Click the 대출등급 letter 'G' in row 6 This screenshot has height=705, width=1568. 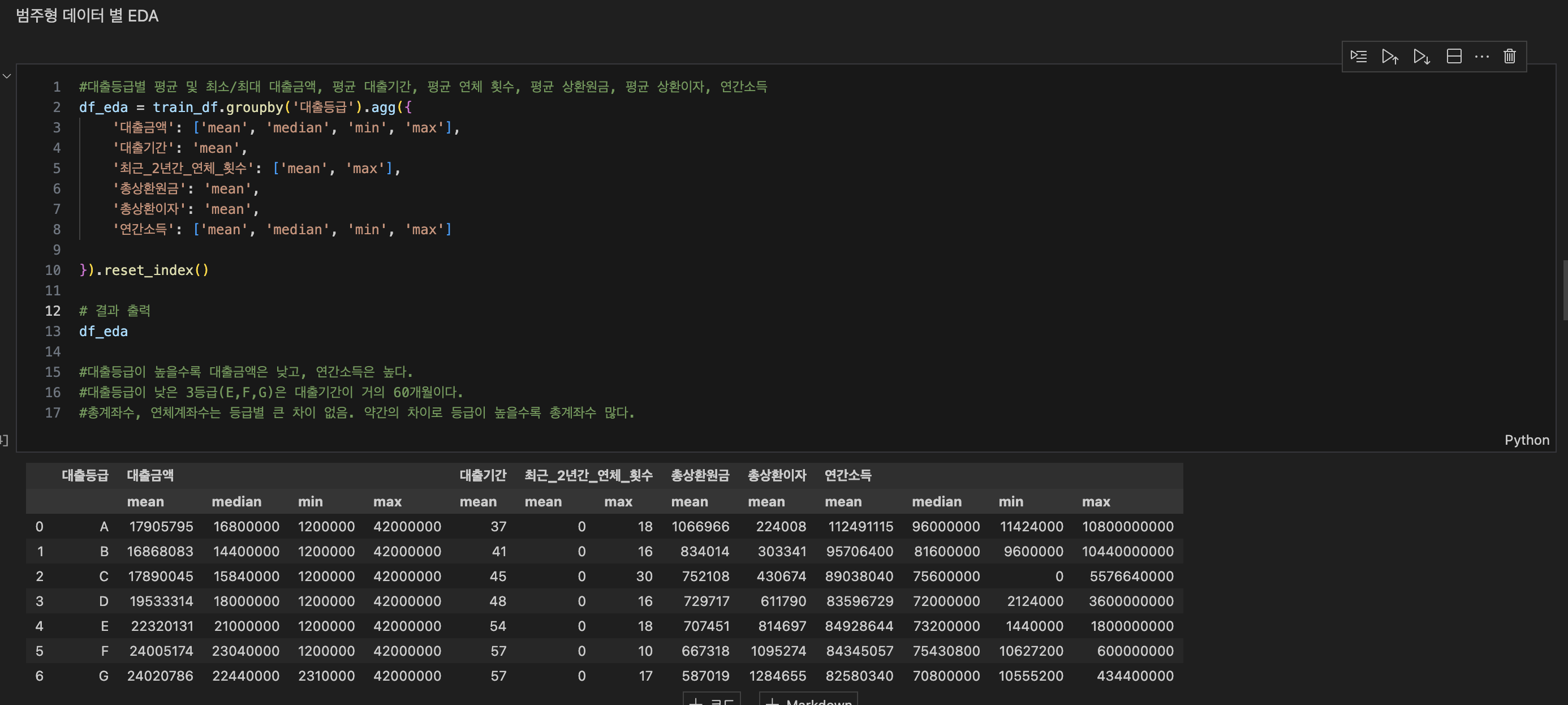104,676
